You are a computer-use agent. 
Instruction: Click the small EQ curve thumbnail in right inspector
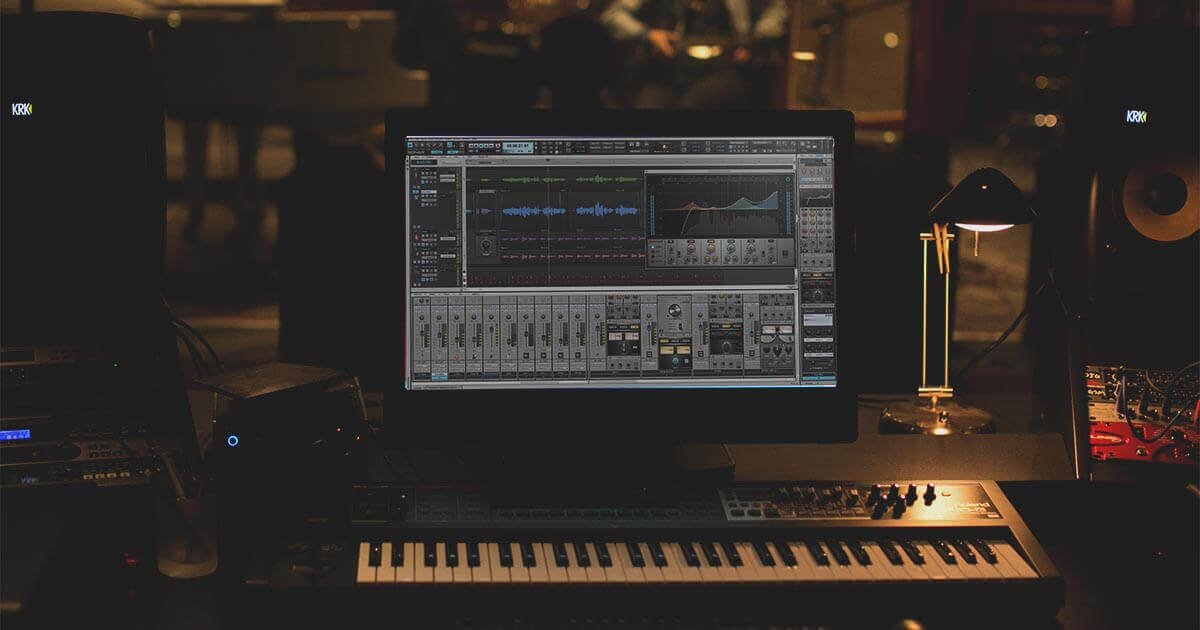816,197
